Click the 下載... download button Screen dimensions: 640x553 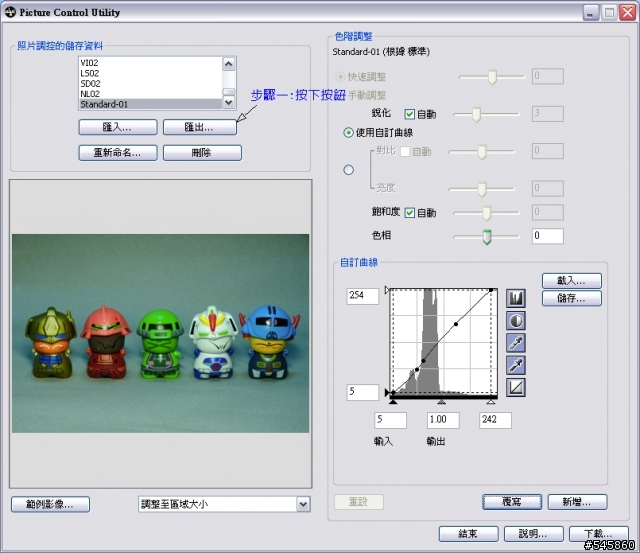[598, 534]
